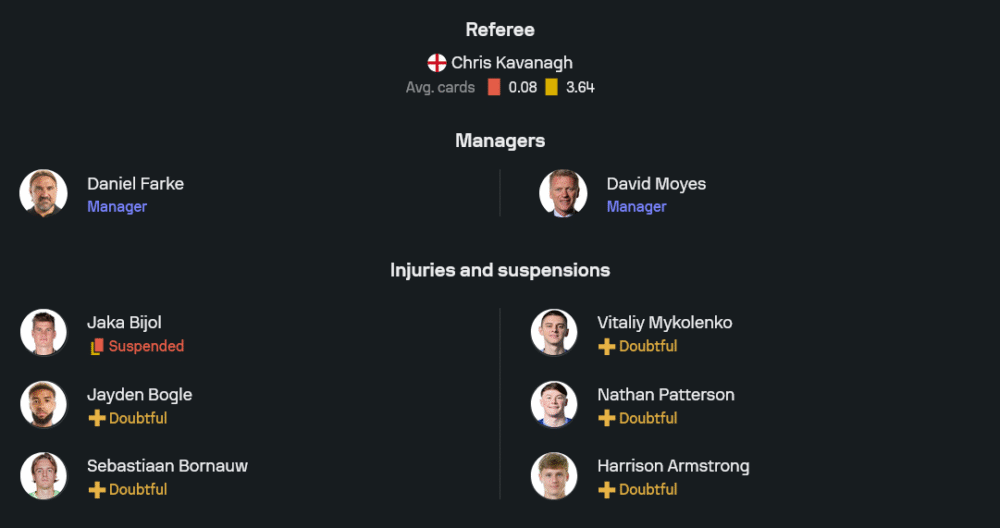This screenshot has height=528, width=1000.
Task: Click the doubtful cross icon under Sebastiaan Bornauw
Action: 97,490
